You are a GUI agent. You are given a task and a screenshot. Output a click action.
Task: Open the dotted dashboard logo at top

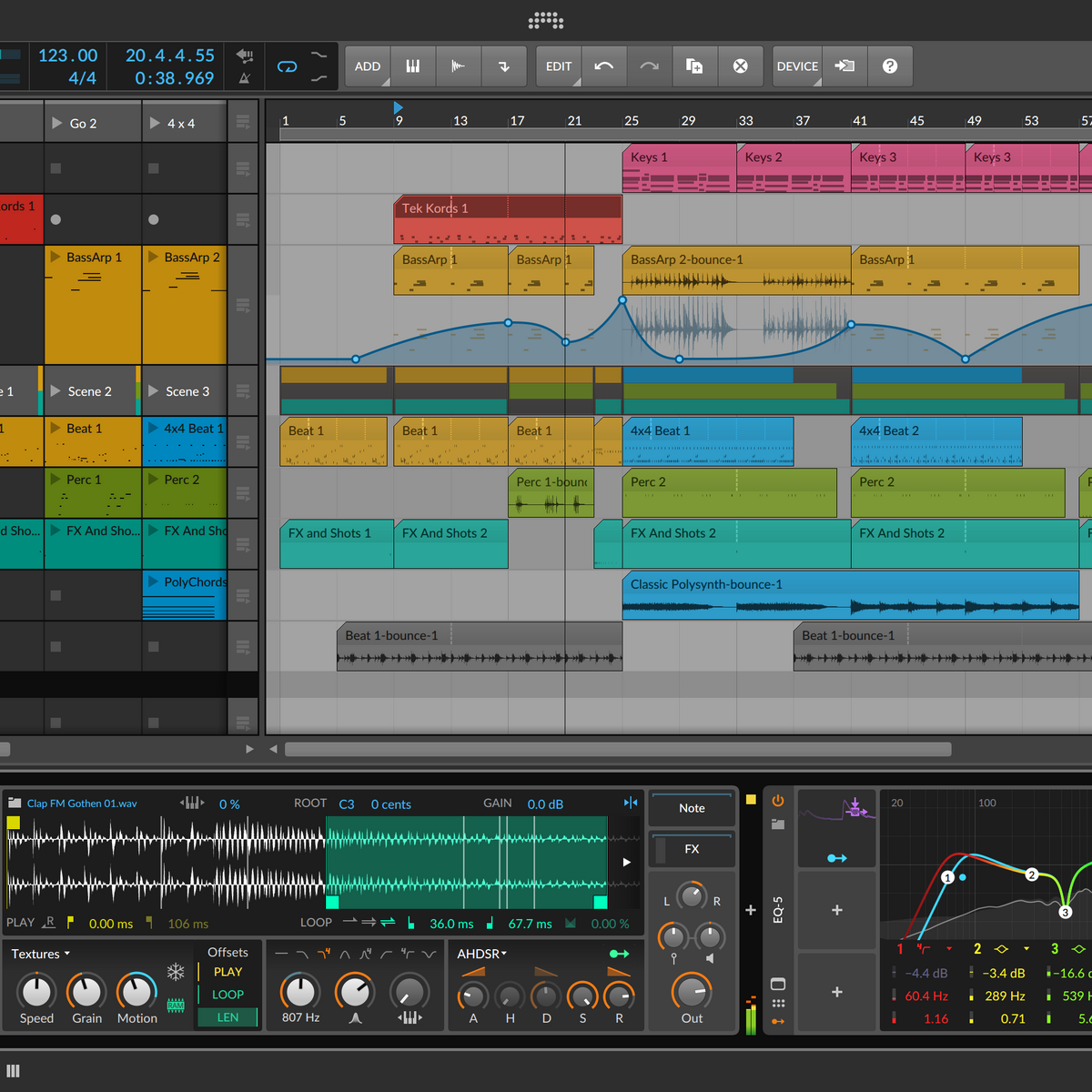(546, 19)
